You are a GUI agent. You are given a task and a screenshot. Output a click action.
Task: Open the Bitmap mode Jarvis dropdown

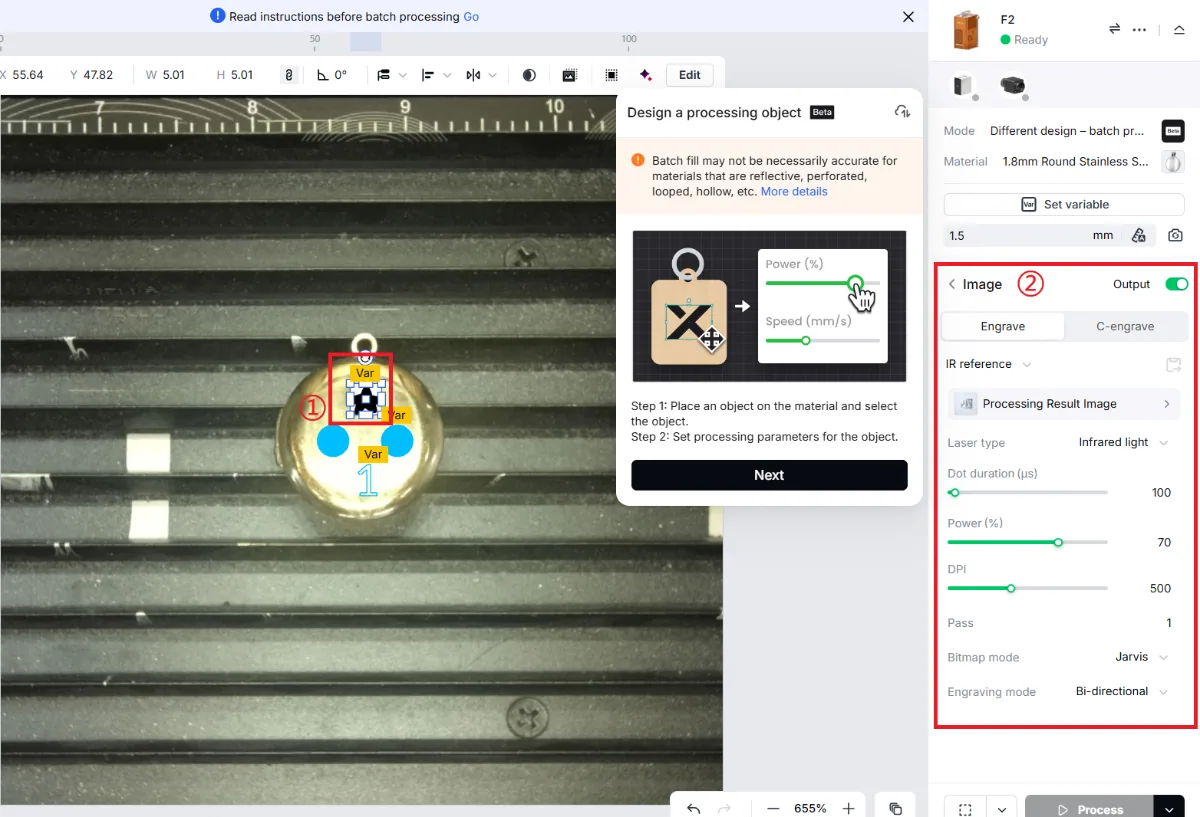coord(1141,657)
